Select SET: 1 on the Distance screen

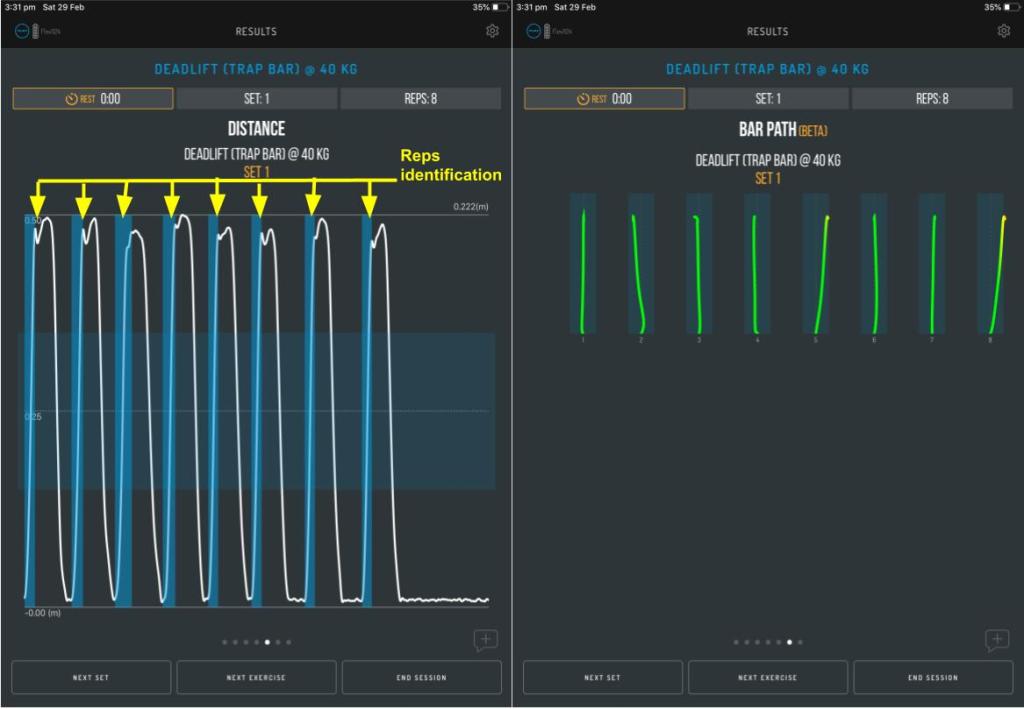coord(257,99)
